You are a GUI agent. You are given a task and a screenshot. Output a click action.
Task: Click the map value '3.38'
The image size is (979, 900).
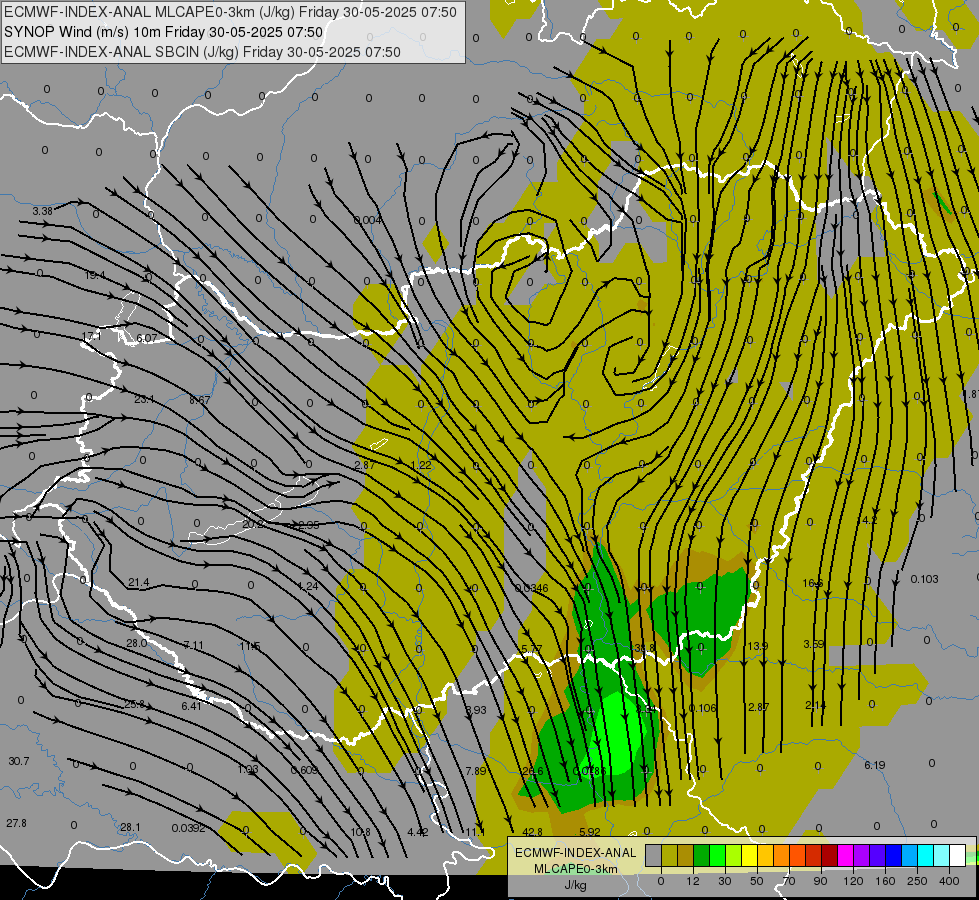[42, 211]
